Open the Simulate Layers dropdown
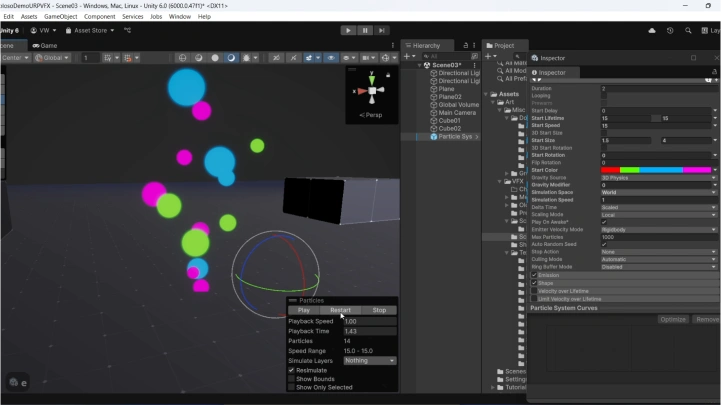Viewport: 721px width, 405px height. 370,360
